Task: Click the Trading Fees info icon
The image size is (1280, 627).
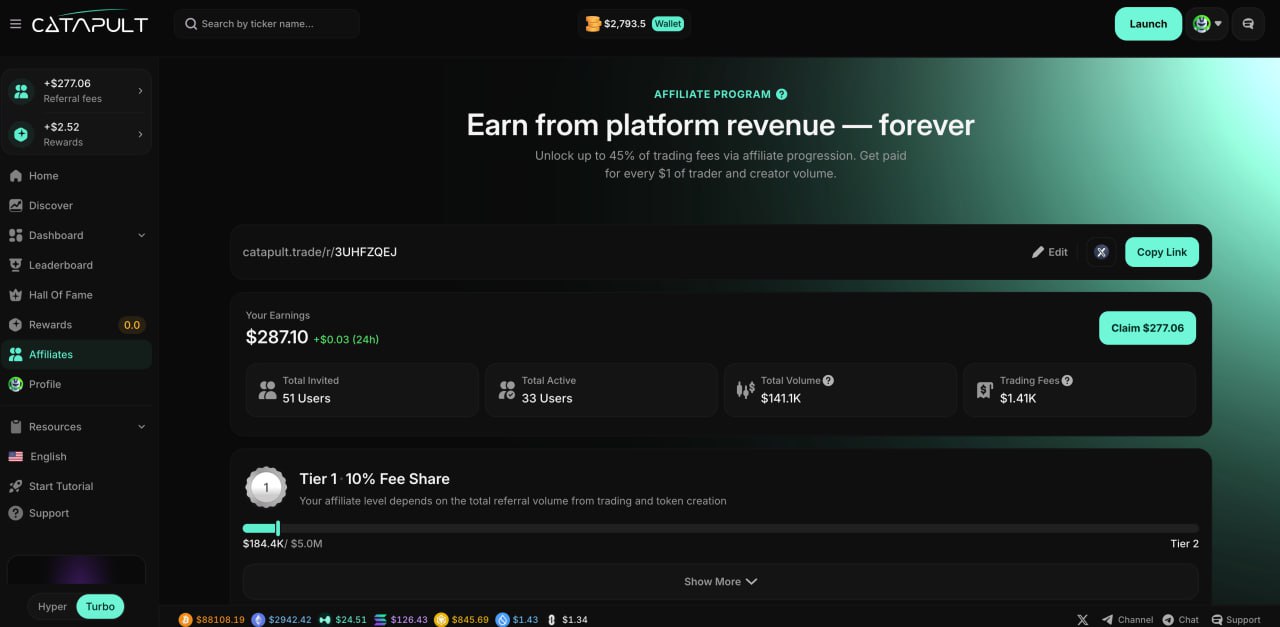Action: point(1067,381)
